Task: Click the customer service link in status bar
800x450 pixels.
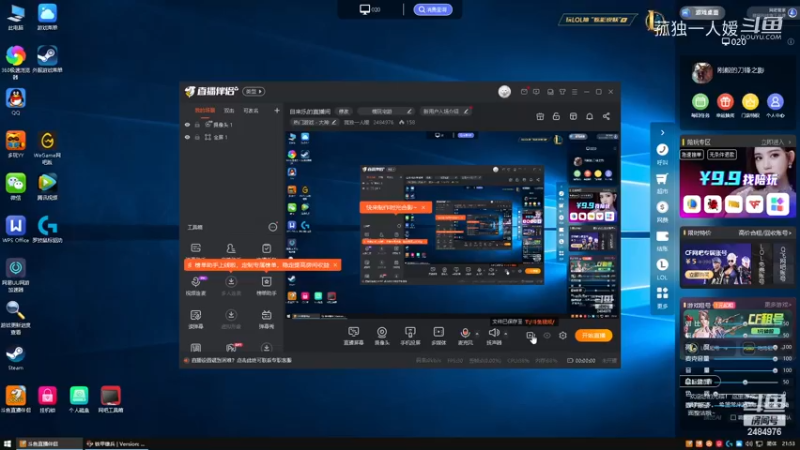Action: click(241, 360)
